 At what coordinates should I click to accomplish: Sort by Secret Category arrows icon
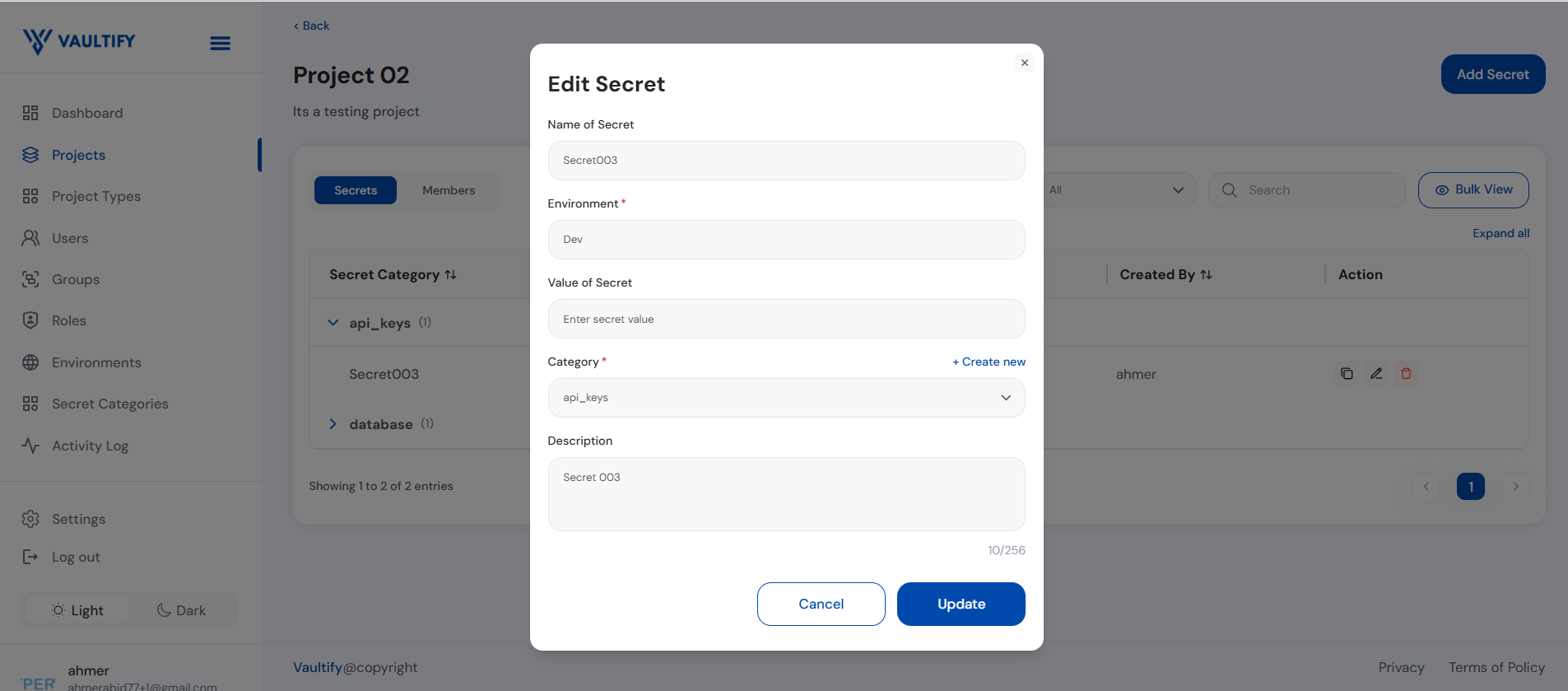click(x=450, y=275)
